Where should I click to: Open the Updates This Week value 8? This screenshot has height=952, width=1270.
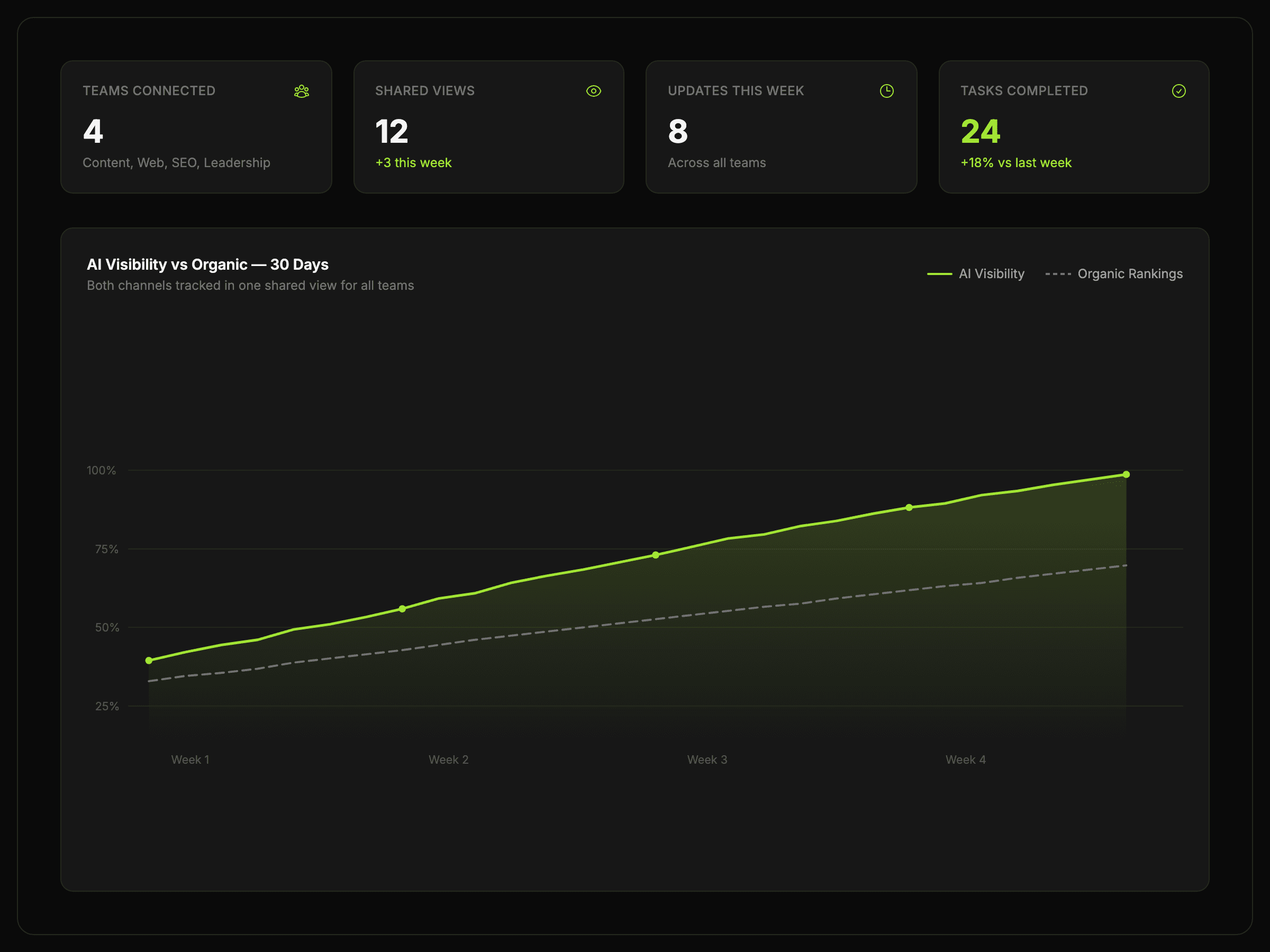point(677,131)
